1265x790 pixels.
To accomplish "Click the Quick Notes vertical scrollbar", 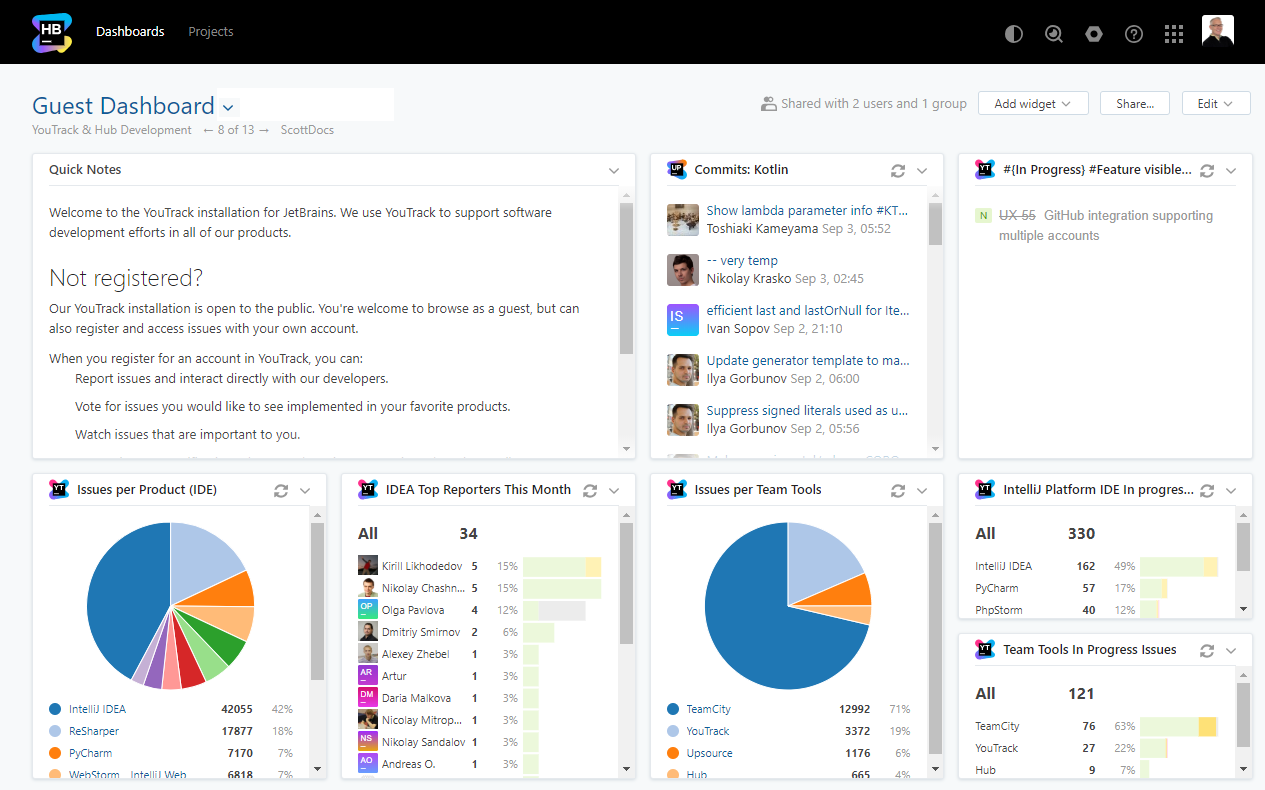I will pos(627,279).
